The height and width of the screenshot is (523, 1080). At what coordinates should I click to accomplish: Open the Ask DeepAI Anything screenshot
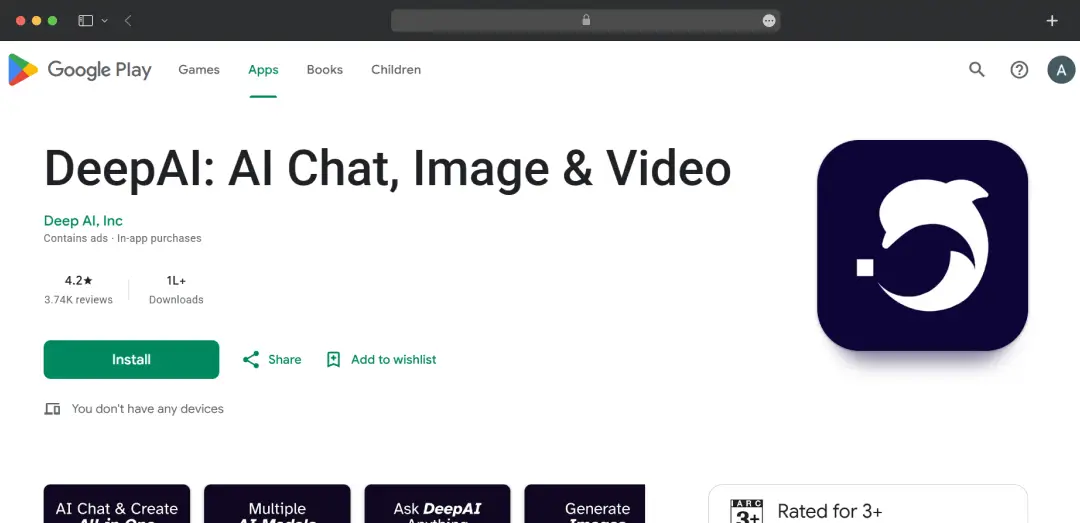click(x=437, y=504)
